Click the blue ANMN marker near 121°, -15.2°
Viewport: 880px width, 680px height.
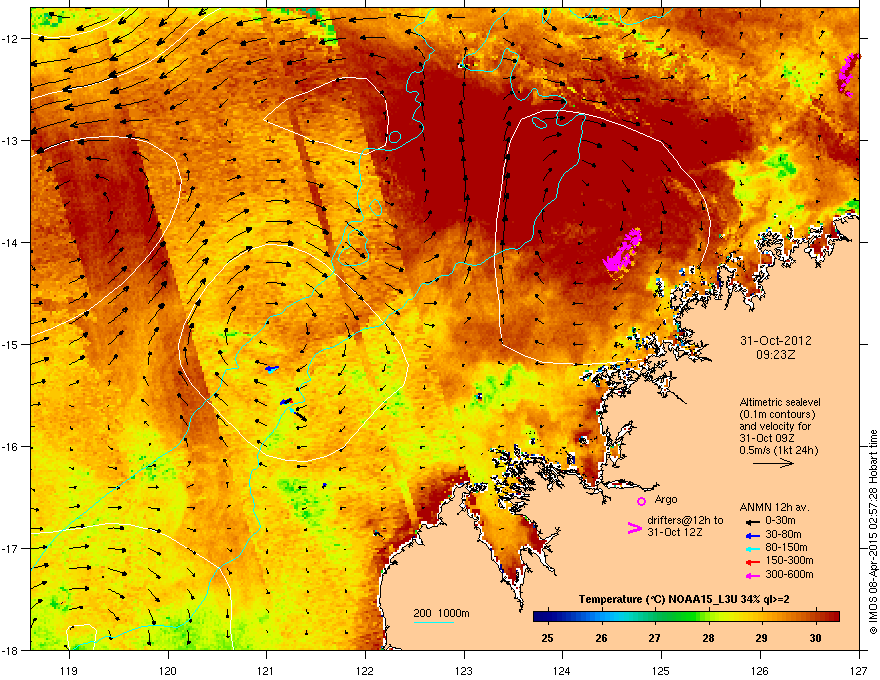click(x=272, y=369)
